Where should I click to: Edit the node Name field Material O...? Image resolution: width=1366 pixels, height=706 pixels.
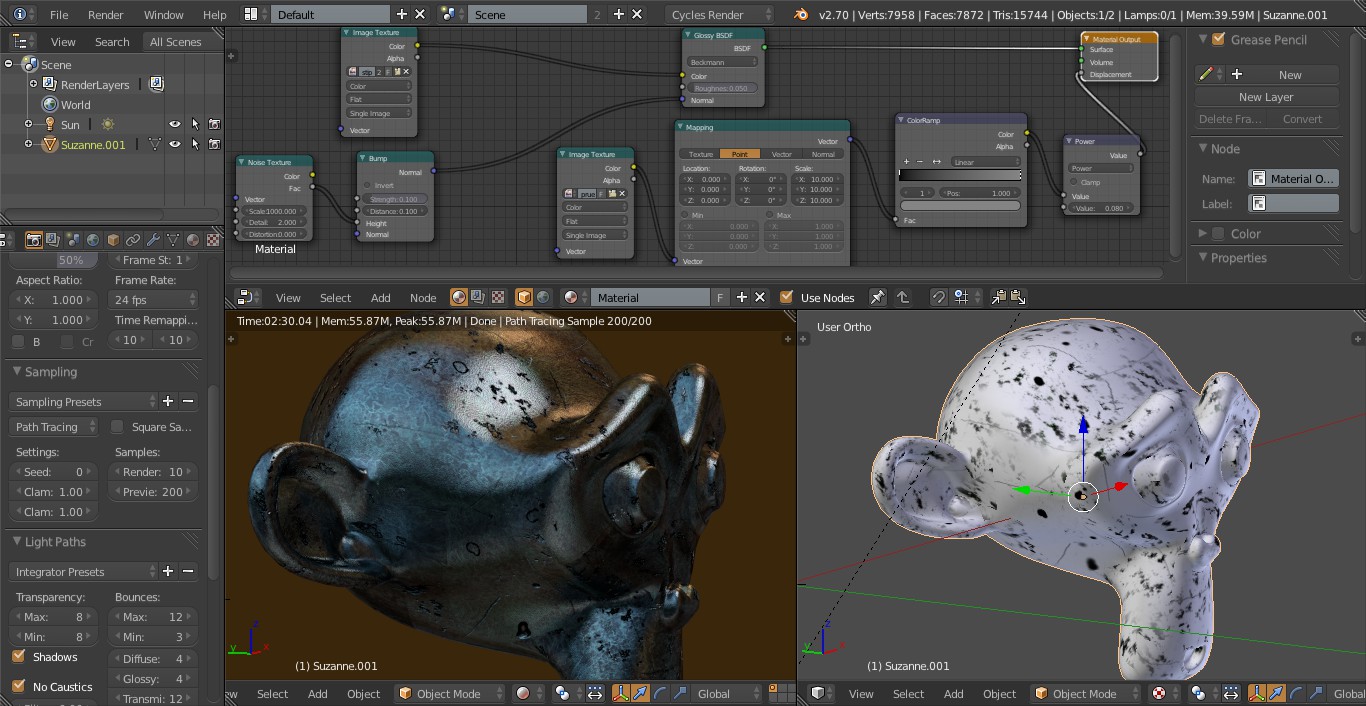coord(1294,178)
